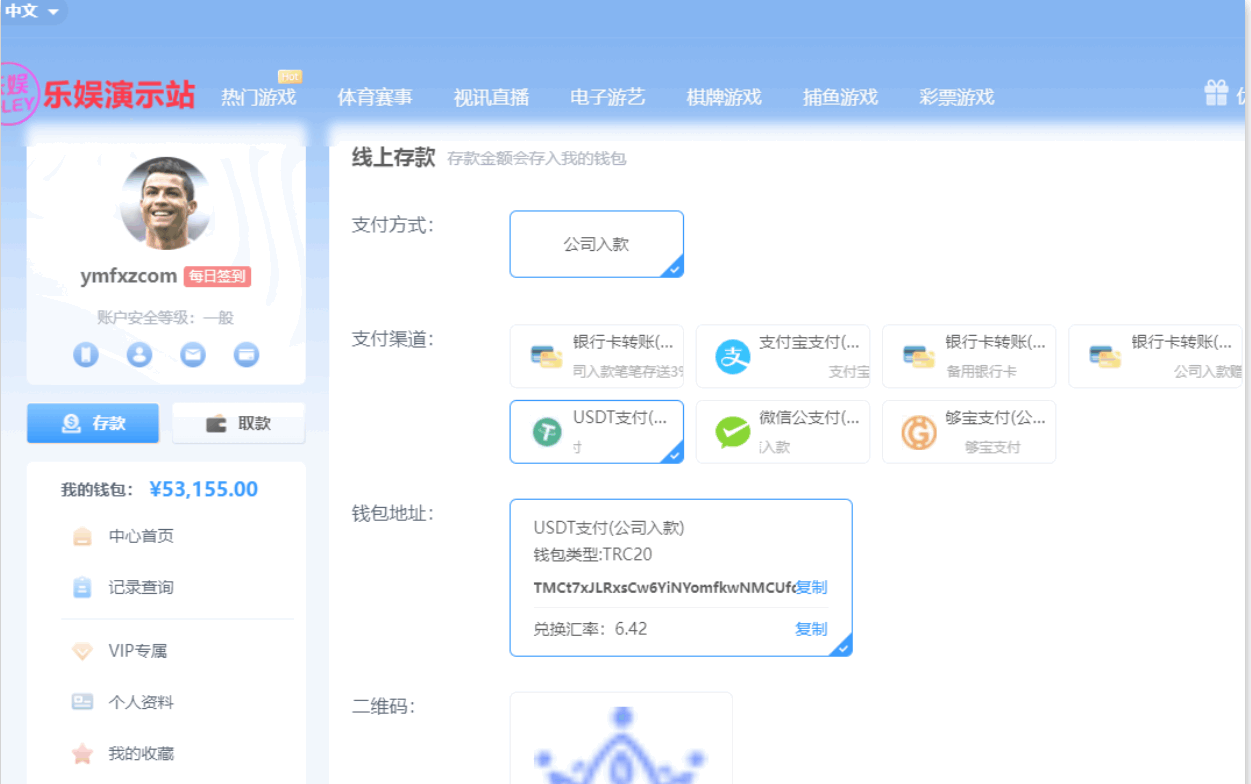Open the 中文 language dropdown
Screen dimensions: 1251x784
[x=32, y=12]
